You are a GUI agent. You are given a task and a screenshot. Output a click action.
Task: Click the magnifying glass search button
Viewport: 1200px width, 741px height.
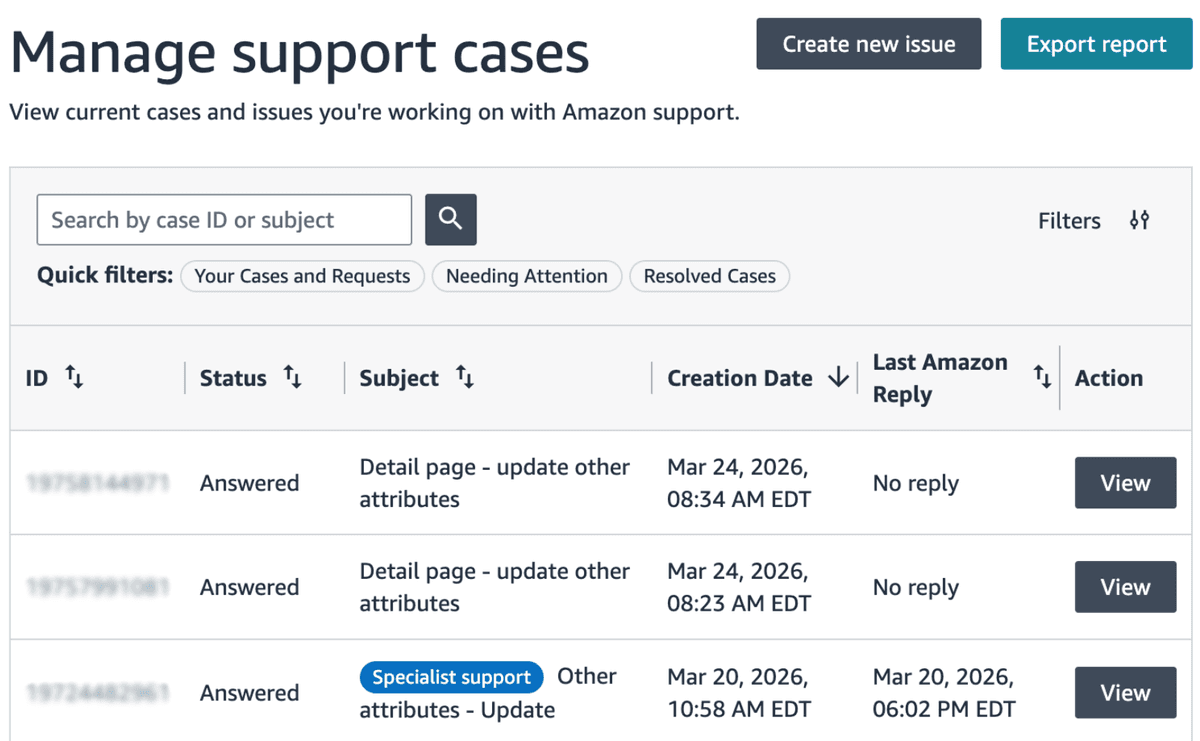click(451, 219)
